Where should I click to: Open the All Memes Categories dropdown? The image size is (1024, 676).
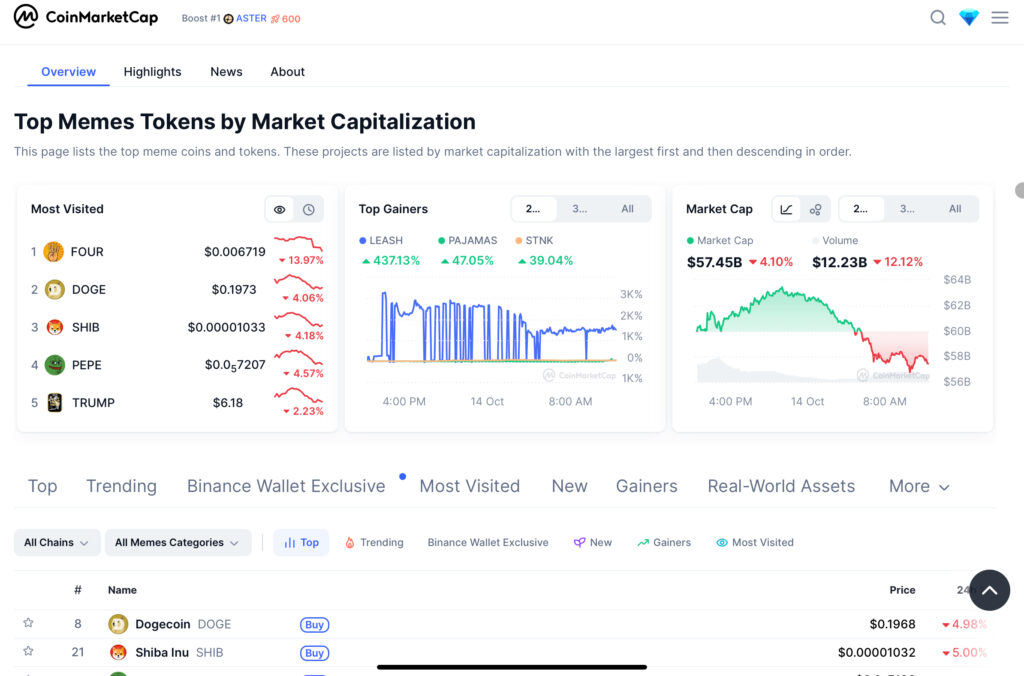[x=178, y=542]
